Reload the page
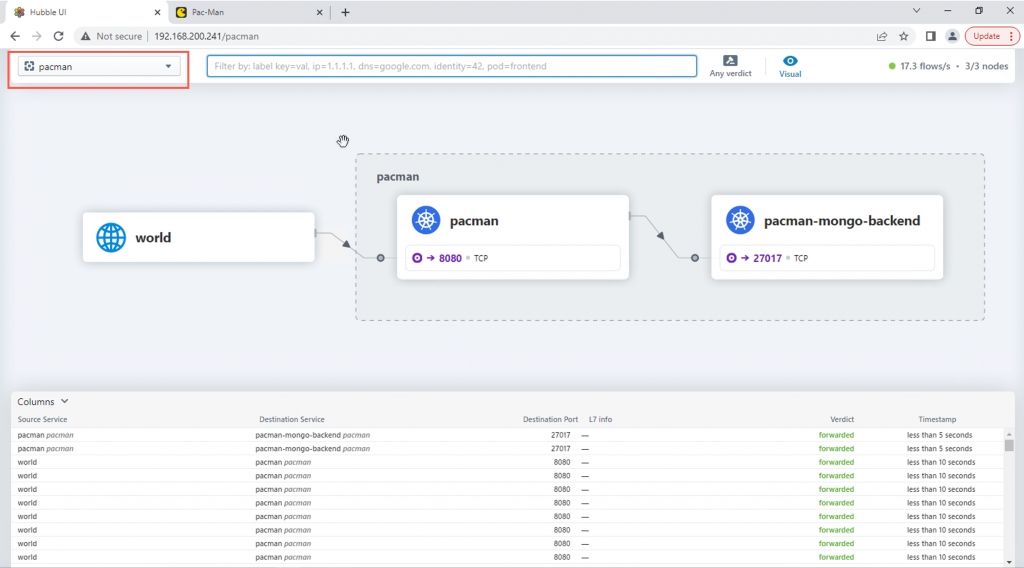The width and height of the screenshot is (1024, 568). (x=59, y=37)
